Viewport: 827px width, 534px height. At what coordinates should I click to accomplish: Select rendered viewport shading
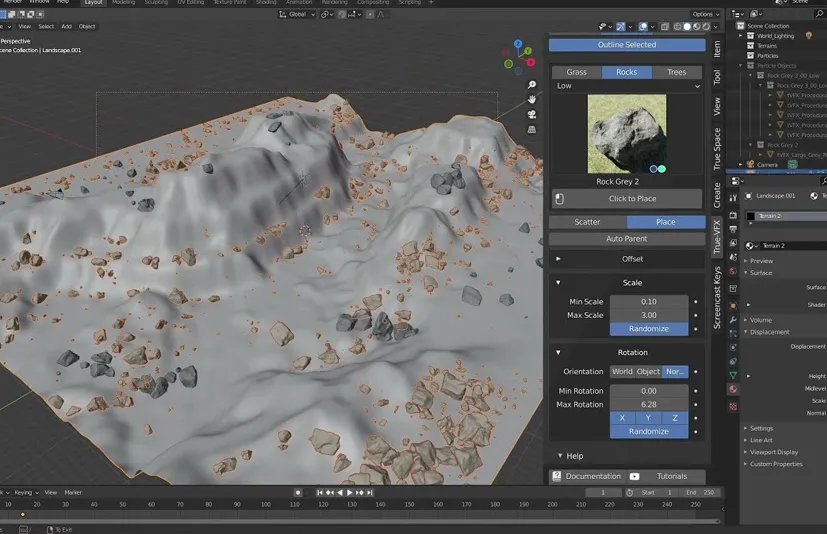point(706,26)
